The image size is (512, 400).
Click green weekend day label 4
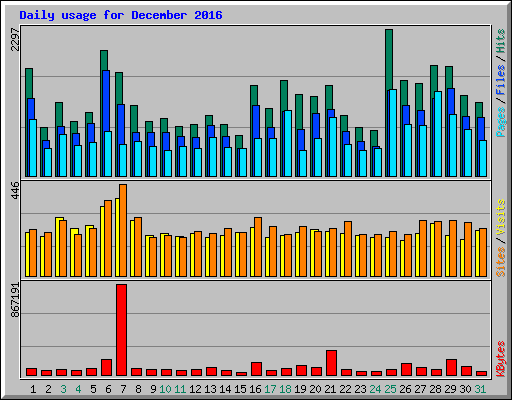pyautogui.click(x=78, y=389)
